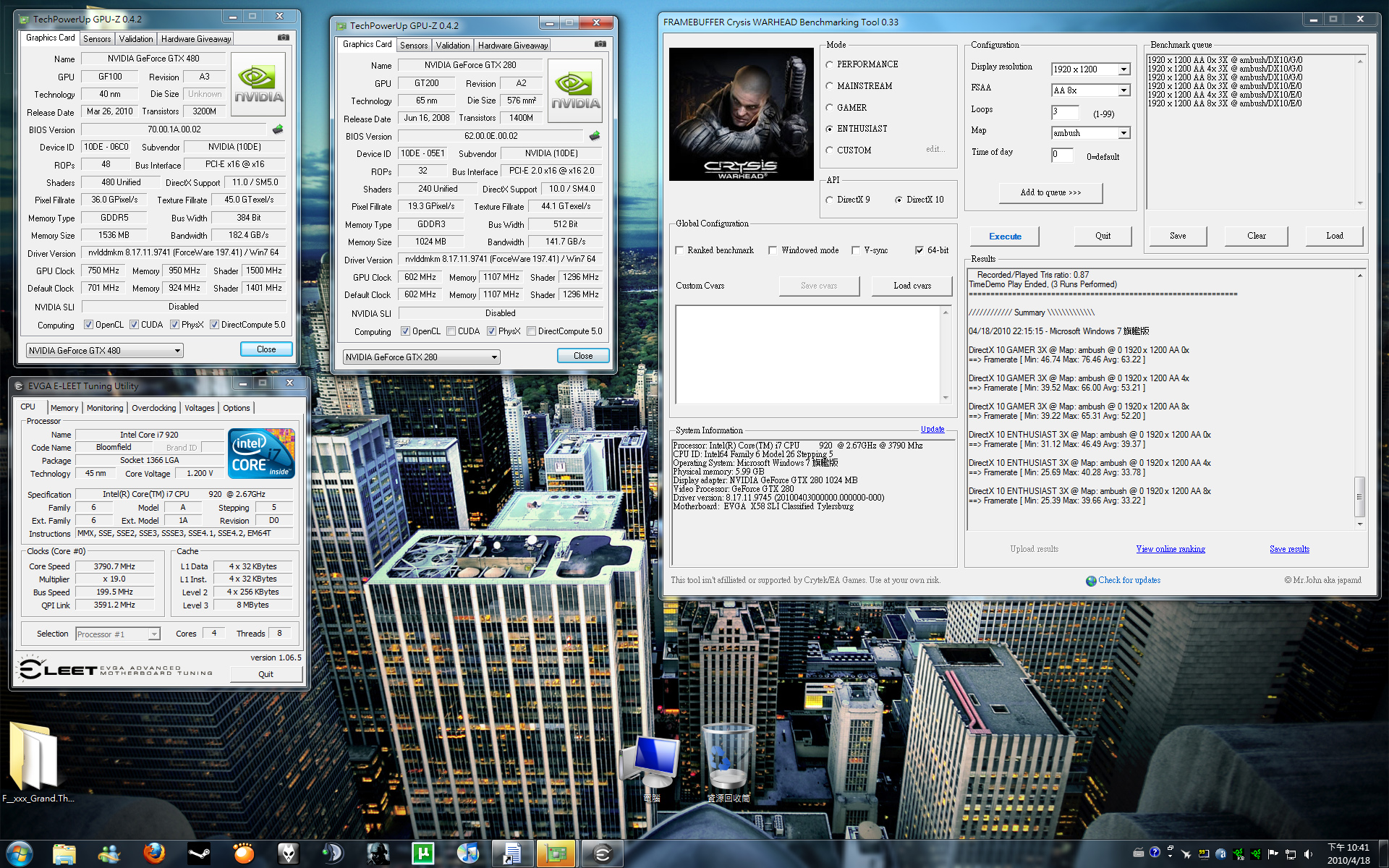
Task: Click the NVIDIA logo in GTX 480 GPU-Z
Action: (x=258, y=85)
